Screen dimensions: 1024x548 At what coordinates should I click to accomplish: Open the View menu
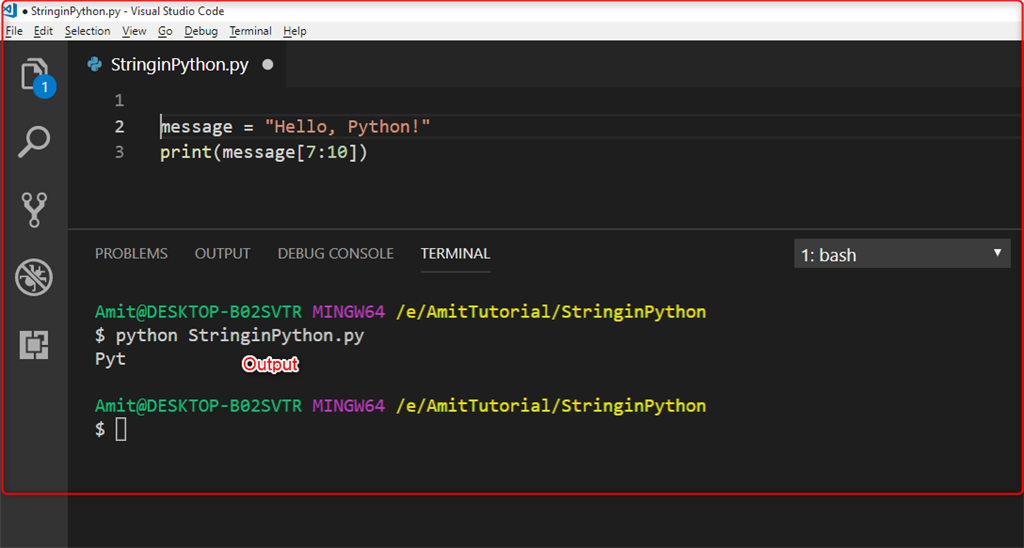click(x=134, y=31)
